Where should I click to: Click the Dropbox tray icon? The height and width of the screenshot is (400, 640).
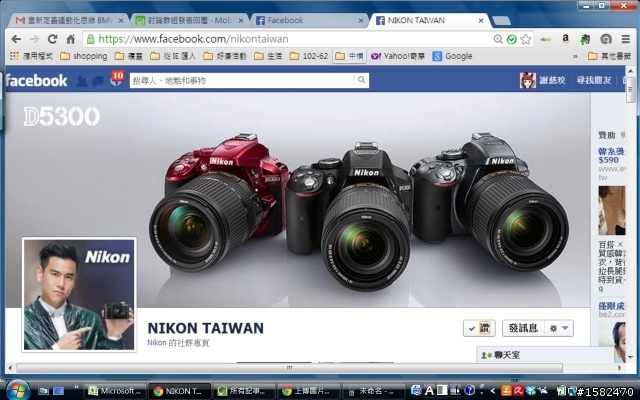point(531,391)
